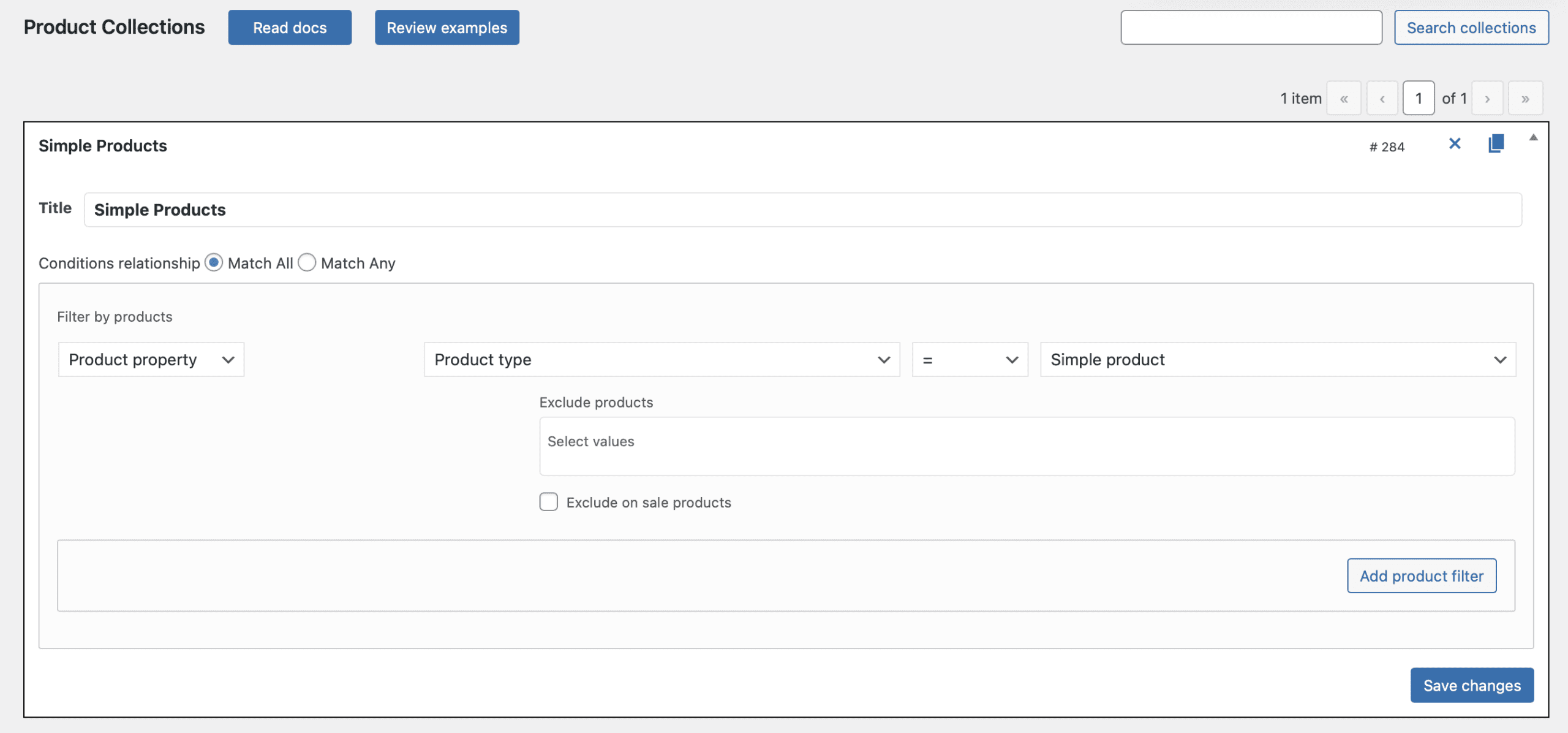The width and height of the screenshot is (1568, 733).
Task: Select the Match All radio button
Action: point(213,262)
